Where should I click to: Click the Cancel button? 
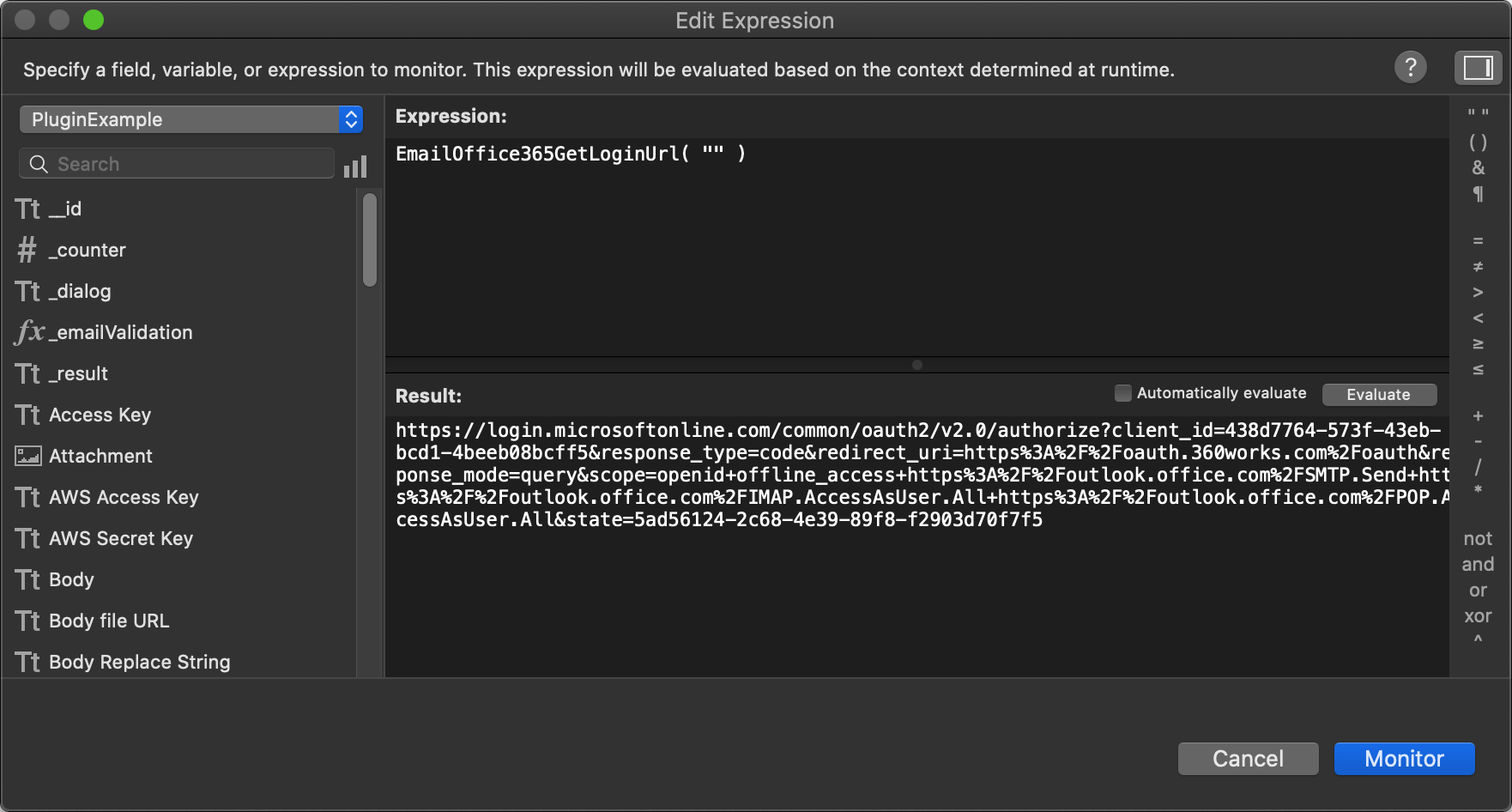[1248, 759]
